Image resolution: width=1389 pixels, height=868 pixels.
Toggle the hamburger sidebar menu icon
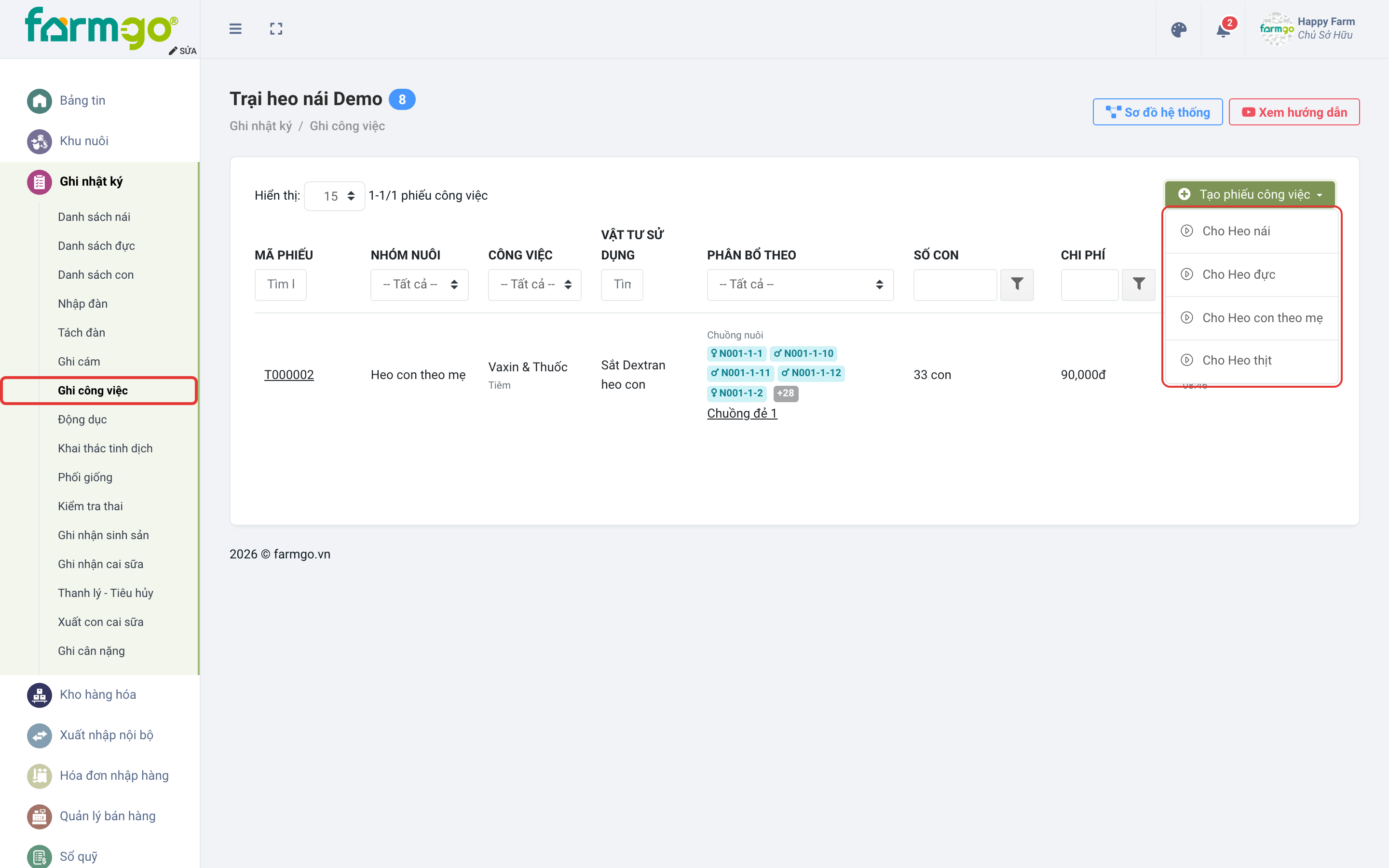(235, 29)
